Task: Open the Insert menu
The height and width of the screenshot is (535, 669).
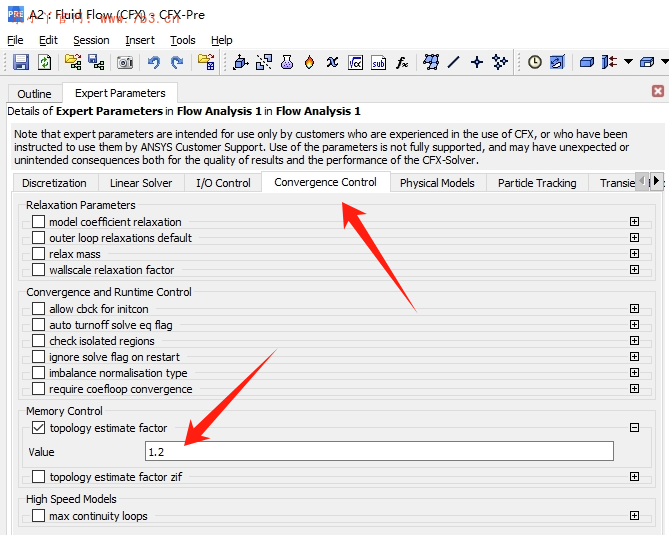Action: 140,40
